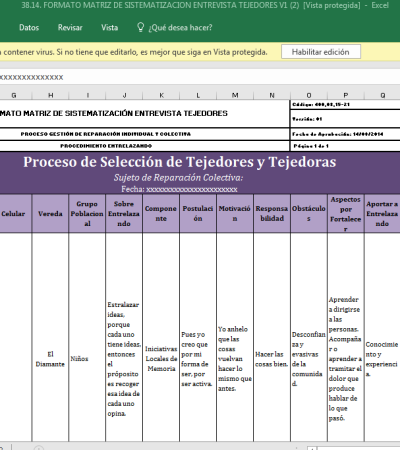This screenshot has height=450, width=400.
Task: Click the 'Sobre Entrelazando' header cell
Action: (124, 214)
